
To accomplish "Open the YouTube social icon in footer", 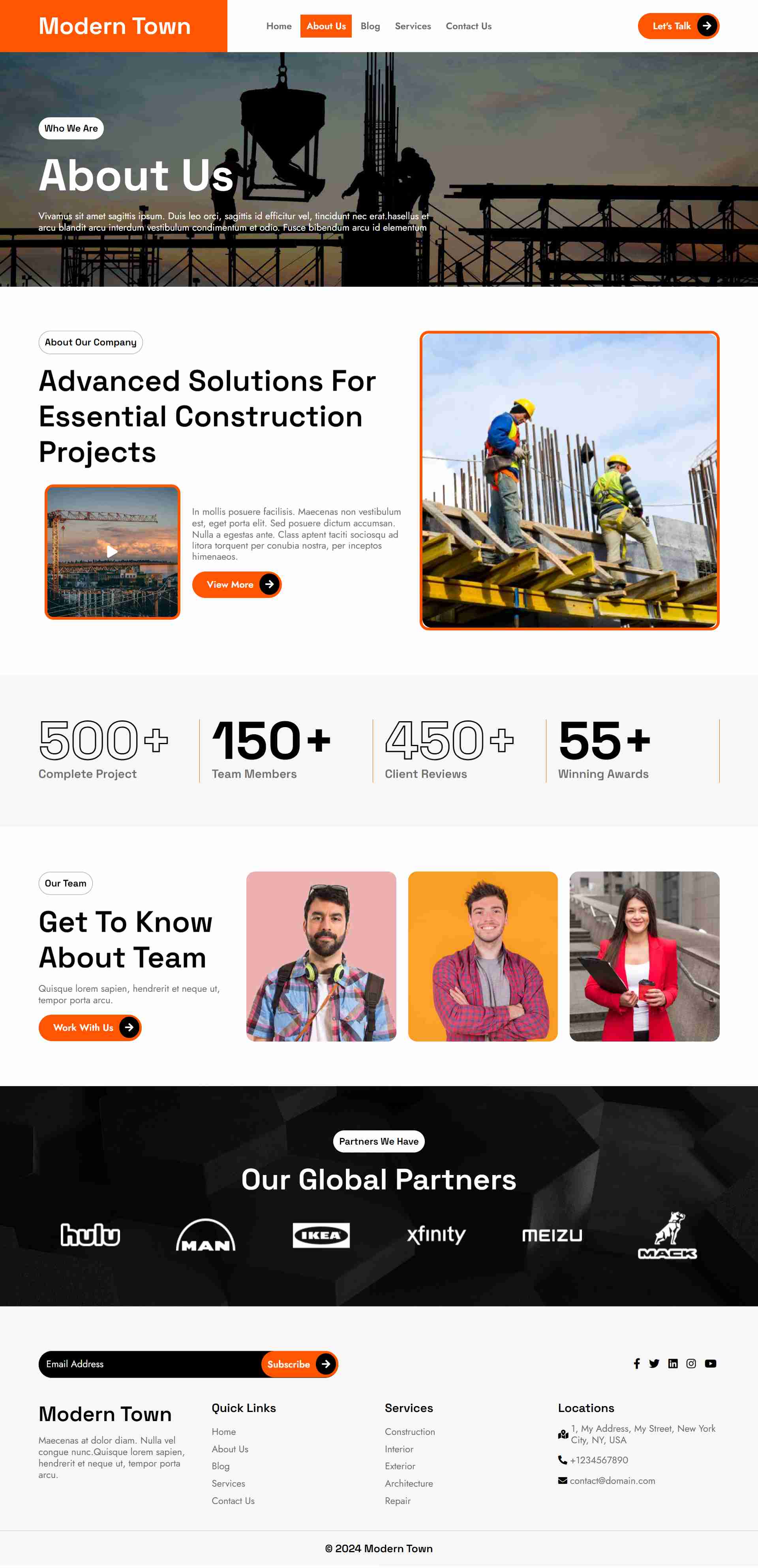I will pos(711,1363).
